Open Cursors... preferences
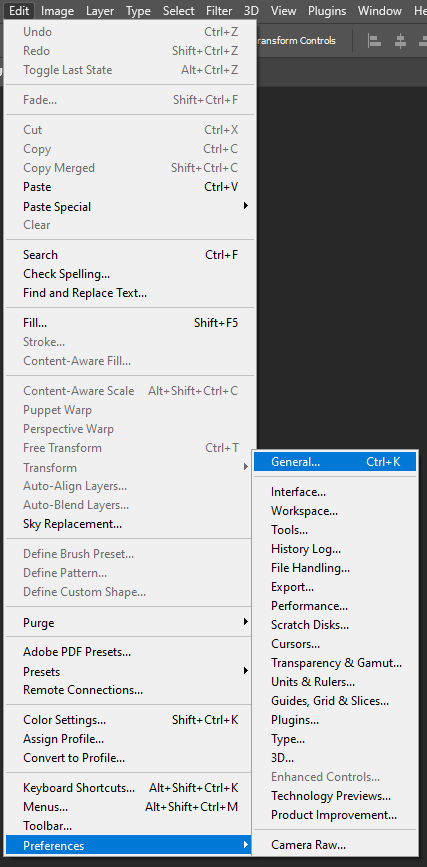Viewport: 427px width, 867px height. (x=335, y=644)
